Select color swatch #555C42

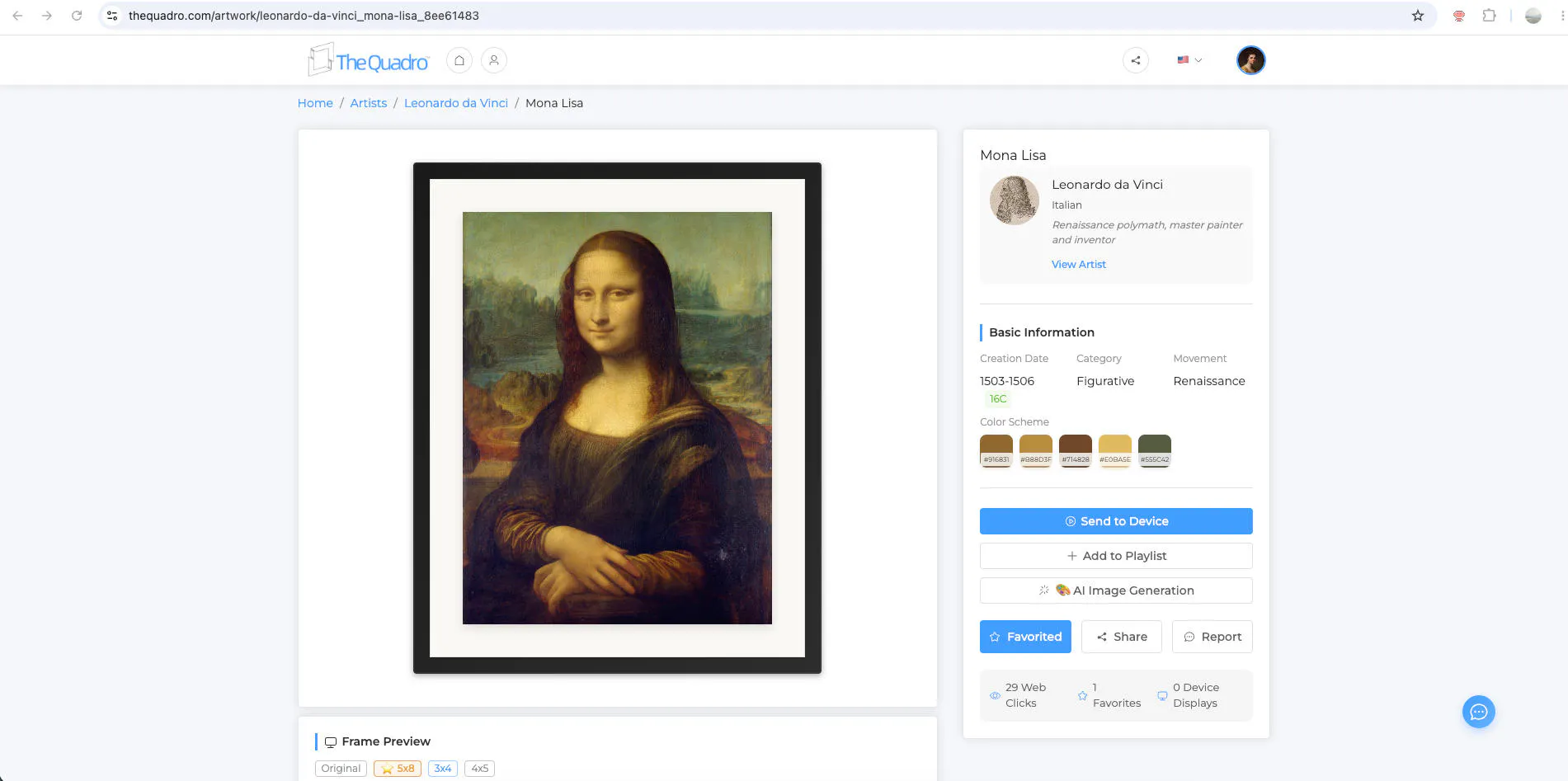(1155, 451)
